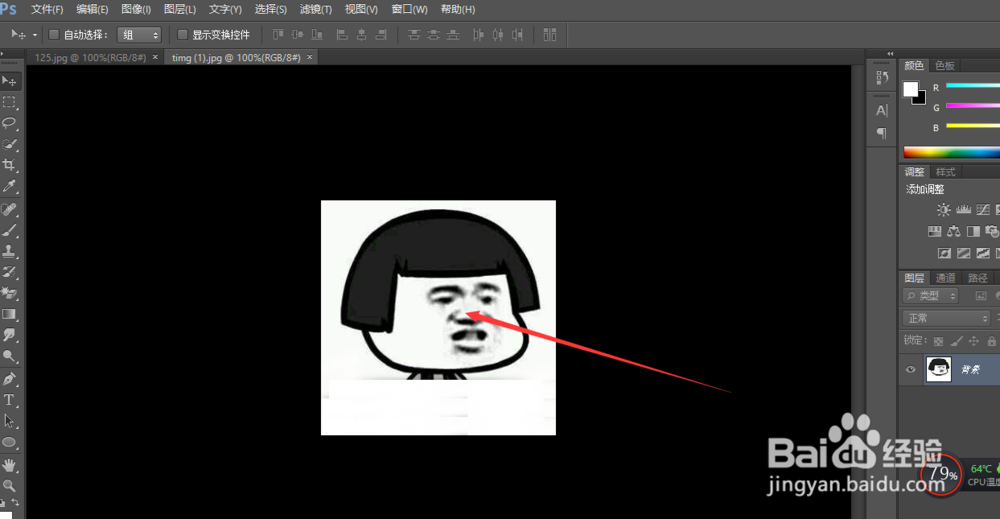The width and height of the screenshot is (1000, 519).
Task: Select the Zoom tool
Action: (x=9, y=486)
